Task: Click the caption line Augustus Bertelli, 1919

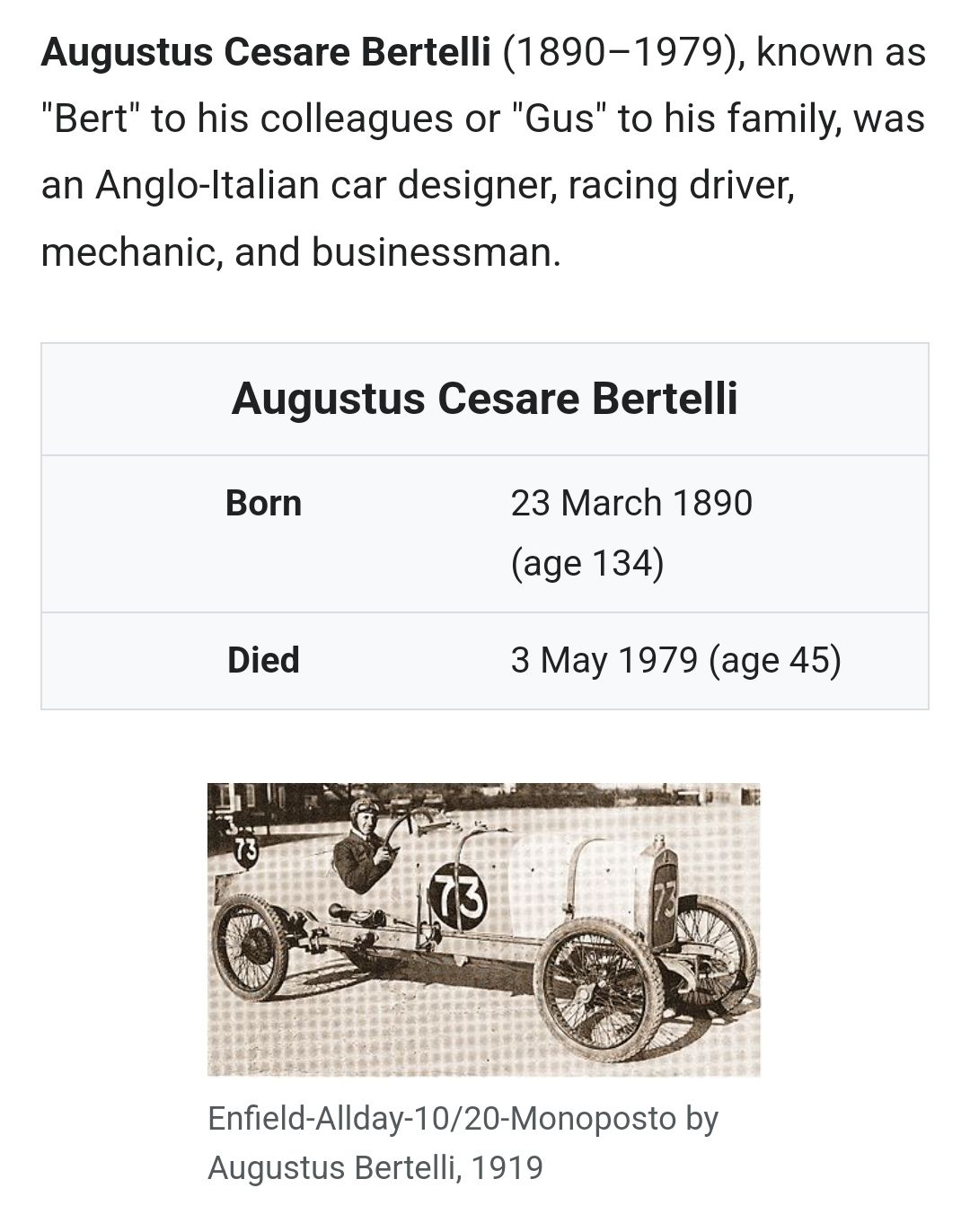Action: point(375,1167)
